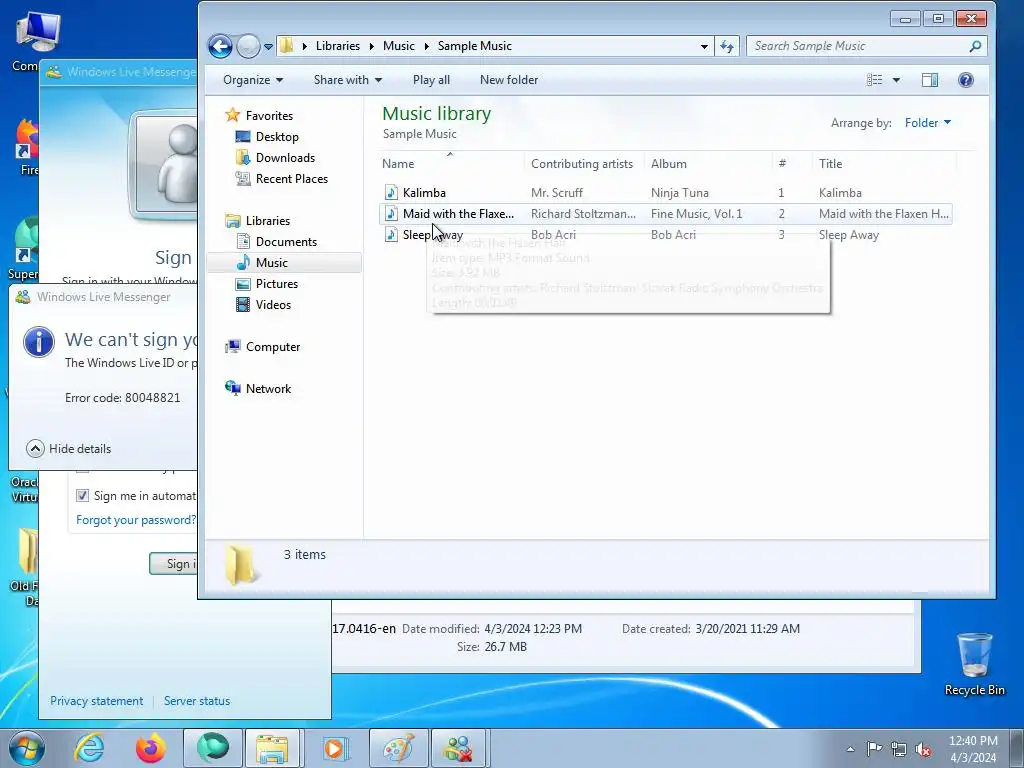Click the search magnifier icon
Image resolution: width=1024 pixels, height=768 pixels.
[x=975, y=46]
